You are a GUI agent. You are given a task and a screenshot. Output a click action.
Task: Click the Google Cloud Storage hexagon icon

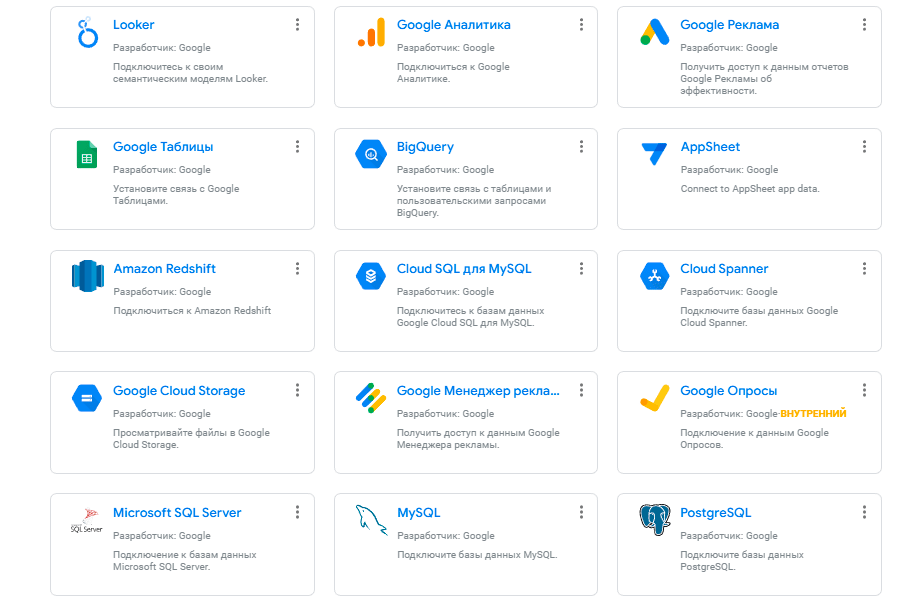(x=87, y=398)
